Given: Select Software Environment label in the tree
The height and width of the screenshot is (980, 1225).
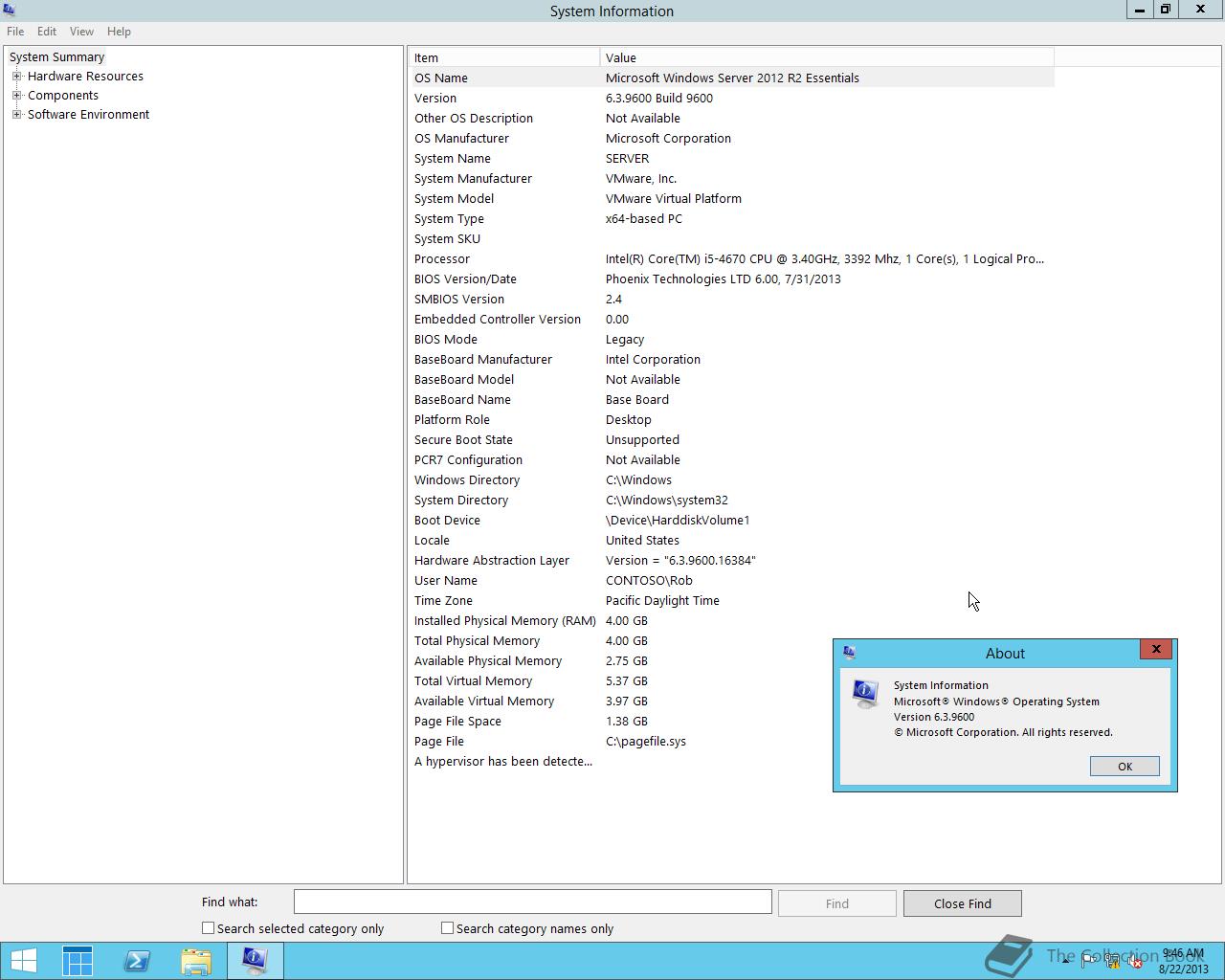Looking at the screenshot, I should tap(88, 115).
